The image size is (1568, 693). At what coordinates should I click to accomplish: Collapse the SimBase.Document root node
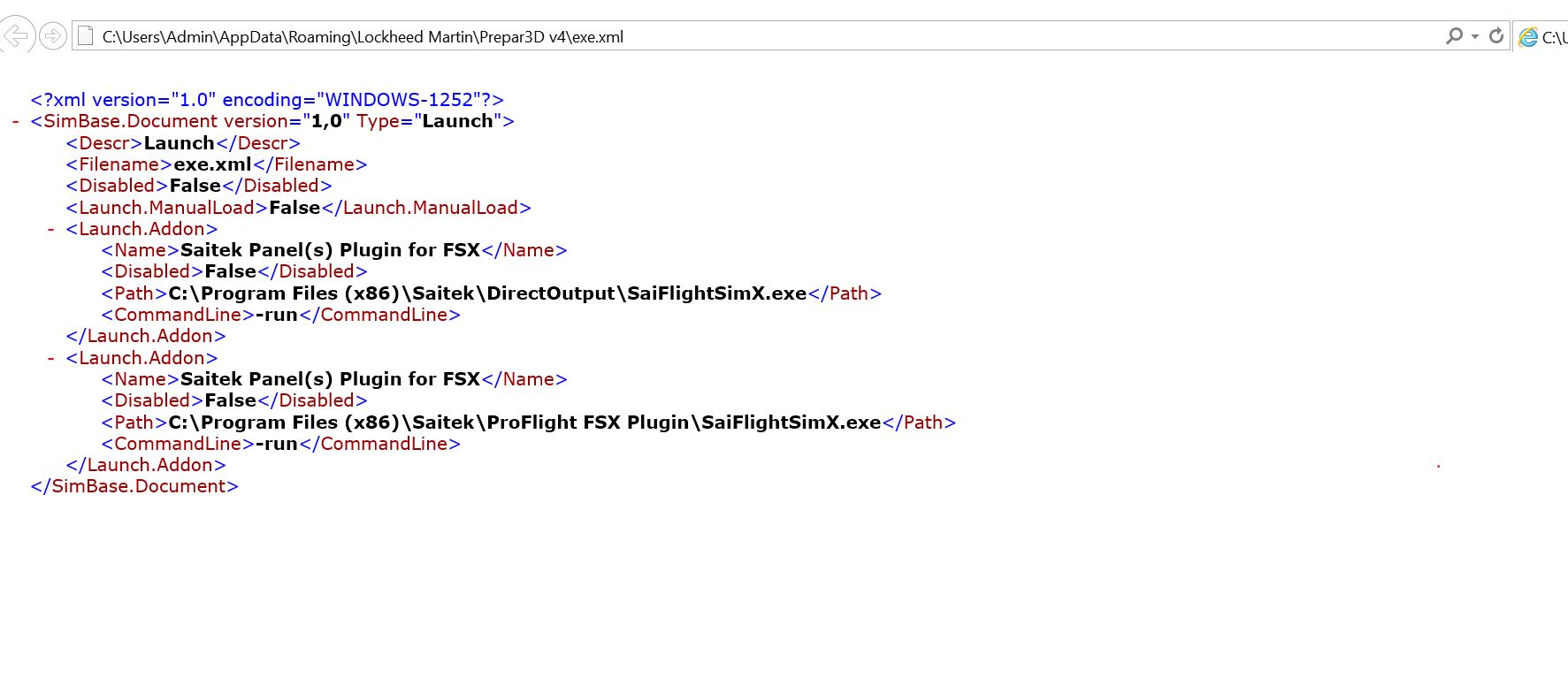[16, 121]
